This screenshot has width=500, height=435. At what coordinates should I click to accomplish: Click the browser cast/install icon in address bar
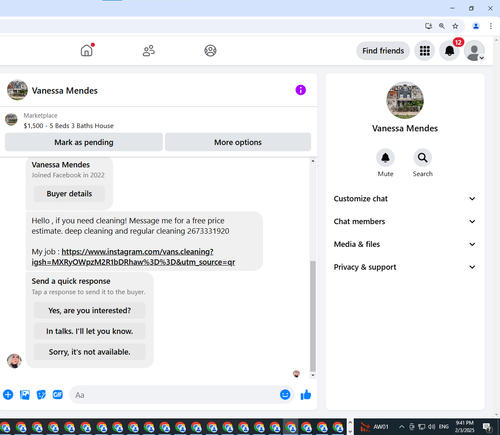(428, 26)
